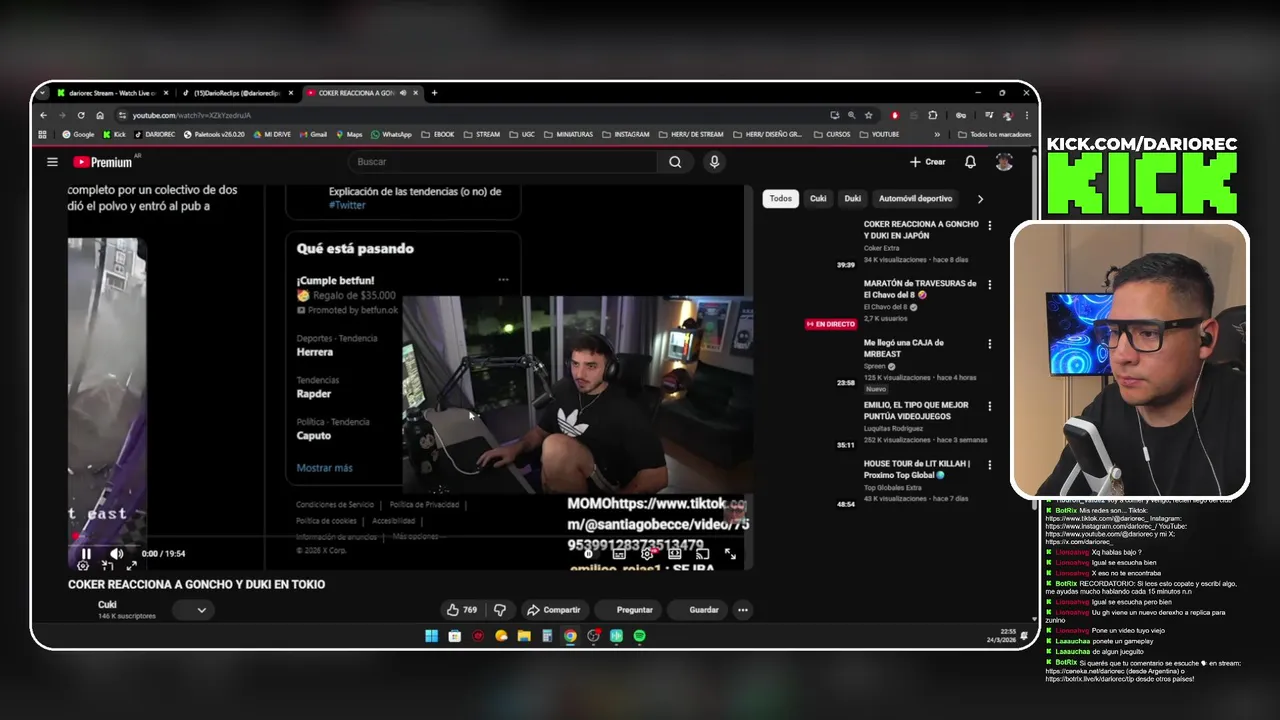This screenshot has width=1280, height=720.
Task: Save the video with Guardar
Action: [697, 610]
